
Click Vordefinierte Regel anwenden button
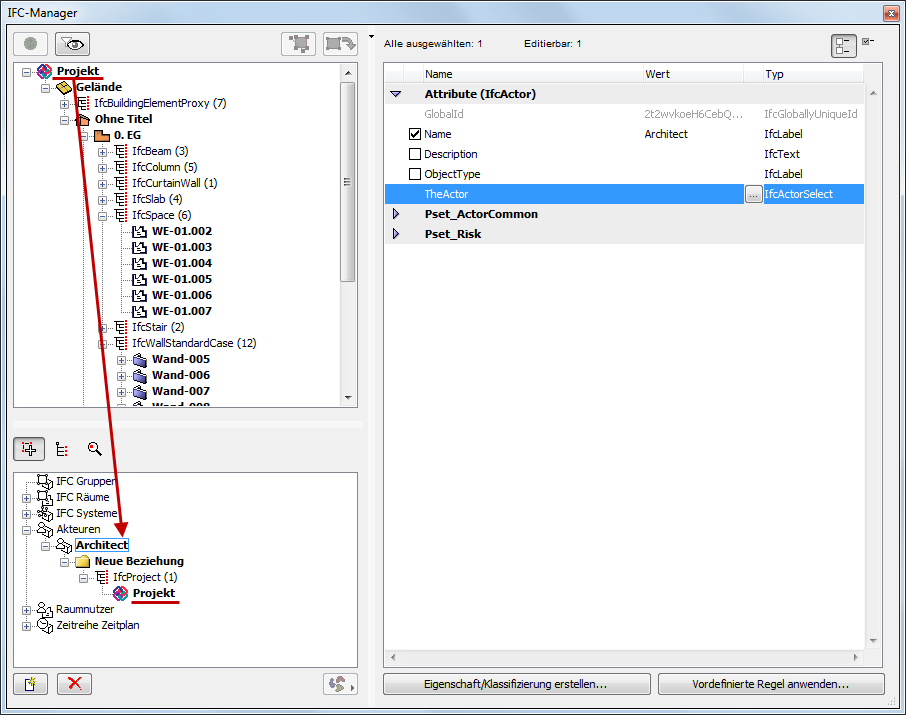(771, 684)
